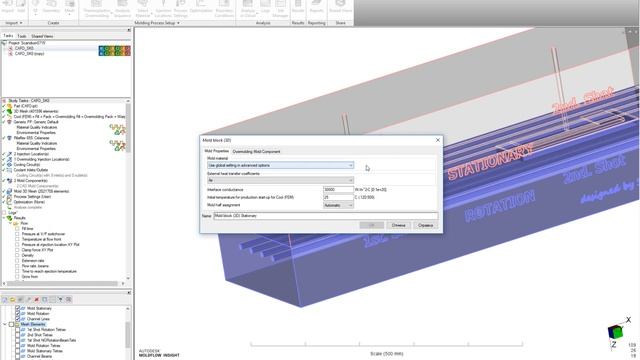Image resolution: width=640 pixels, height=360 pixels.
Task: Click the Initial temperature input field
Action: click(338, 198)
